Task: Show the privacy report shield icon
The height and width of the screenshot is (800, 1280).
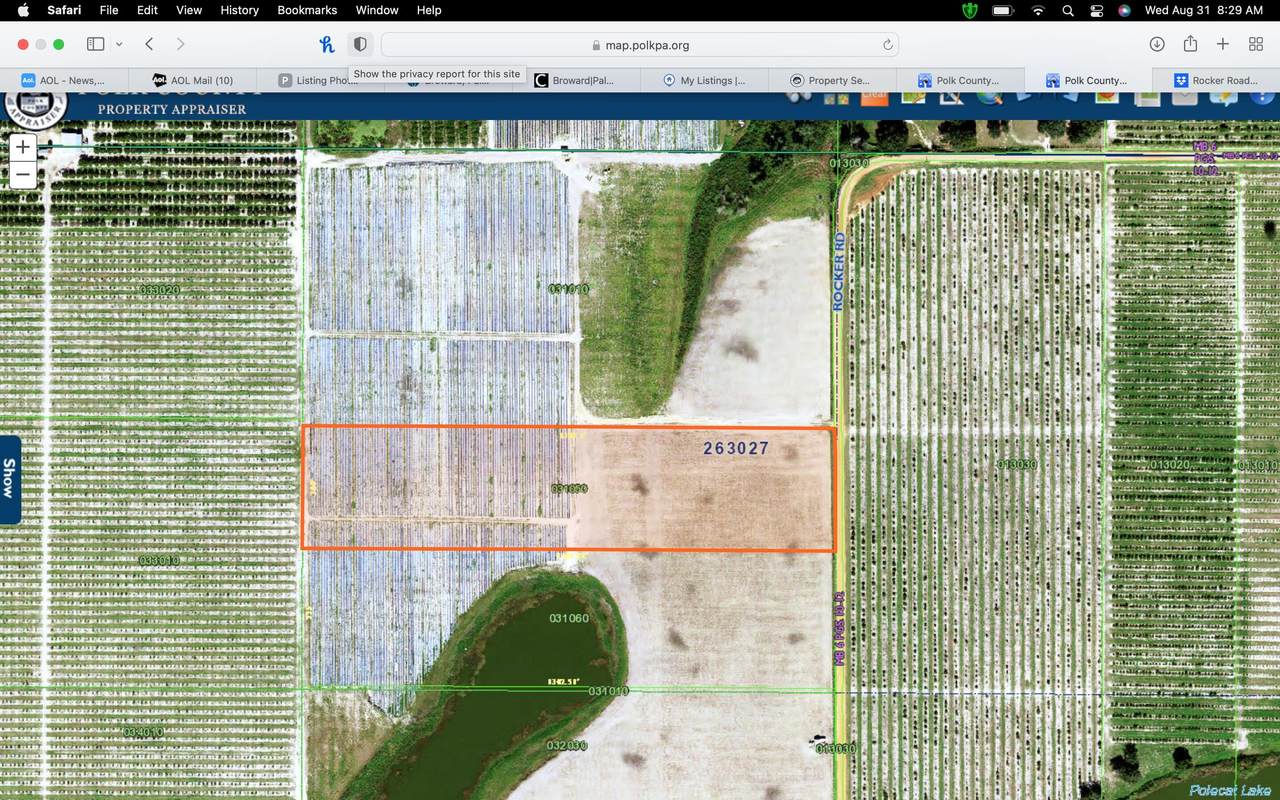Action: pyautogui.click(x=360, y=44)
